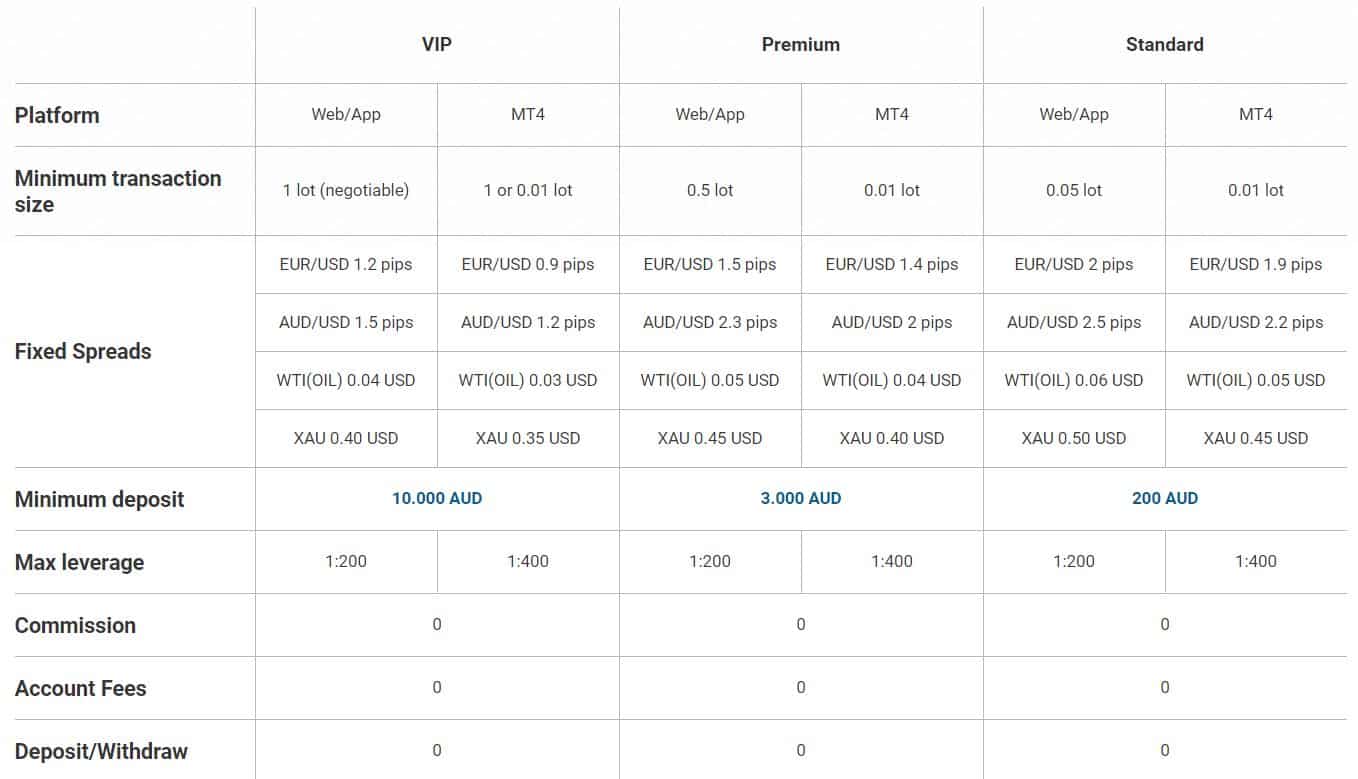Click the VIP column header
Image resolution: width=1358 pixels, height=779 pixels.
tap(437, 45)
